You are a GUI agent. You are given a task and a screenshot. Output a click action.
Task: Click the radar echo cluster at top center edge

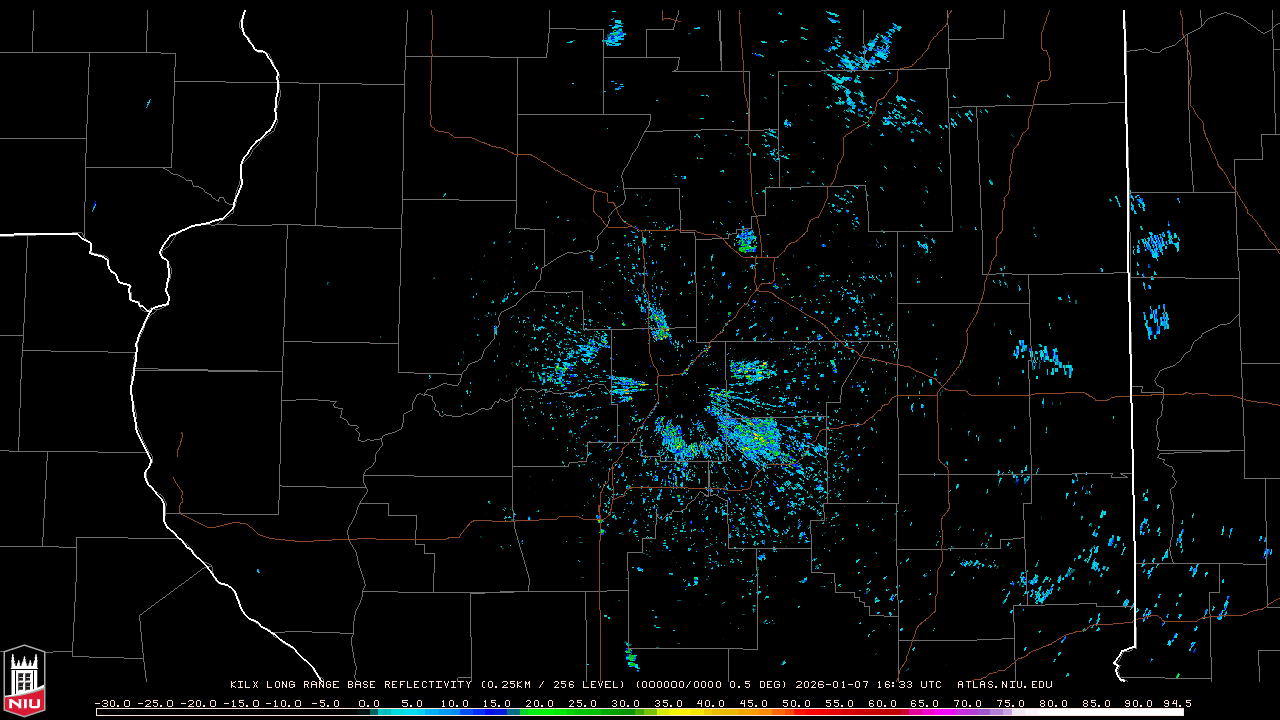coord(614,35)
